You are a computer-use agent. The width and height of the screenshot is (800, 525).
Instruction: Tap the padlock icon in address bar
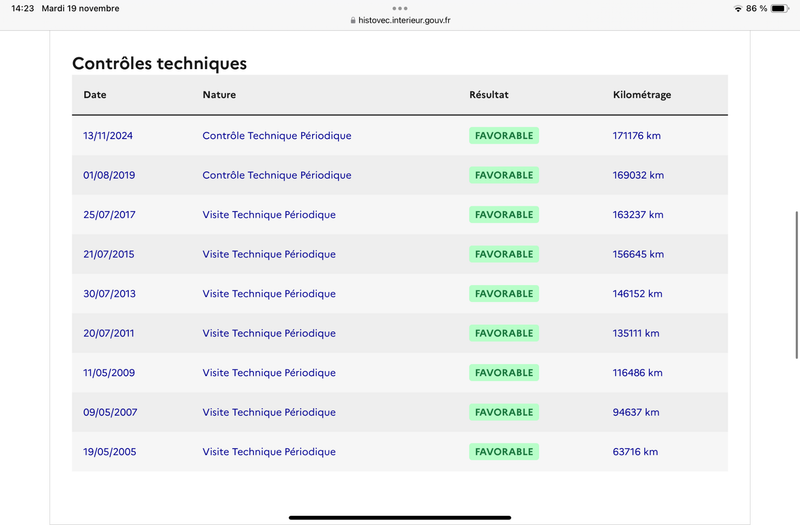point(353,20)
